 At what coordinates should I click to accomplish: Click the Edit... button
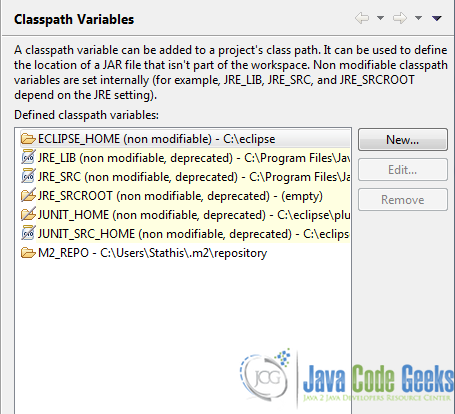pyautogui.click(x=403, y=170)
